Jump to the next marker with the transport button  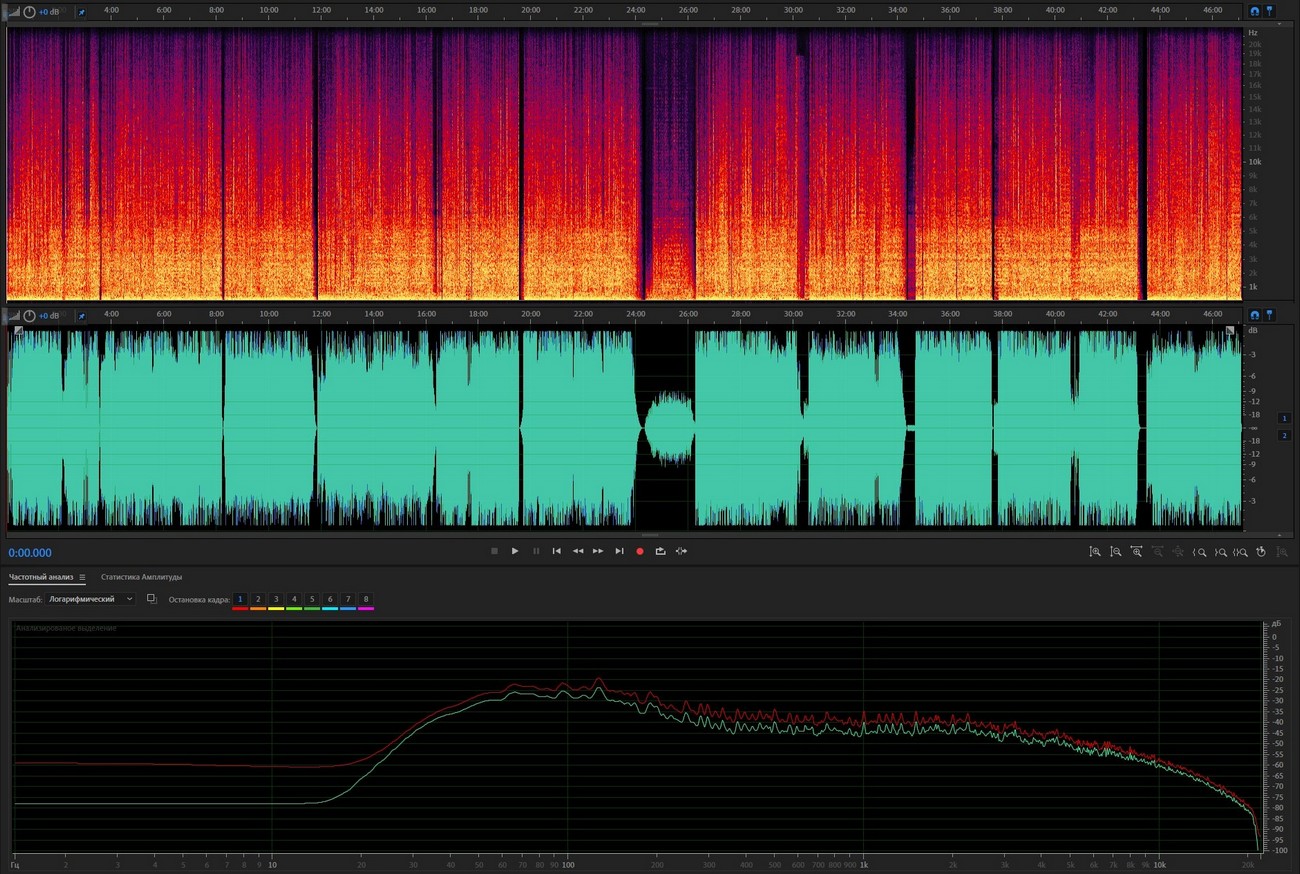(619, 551)
